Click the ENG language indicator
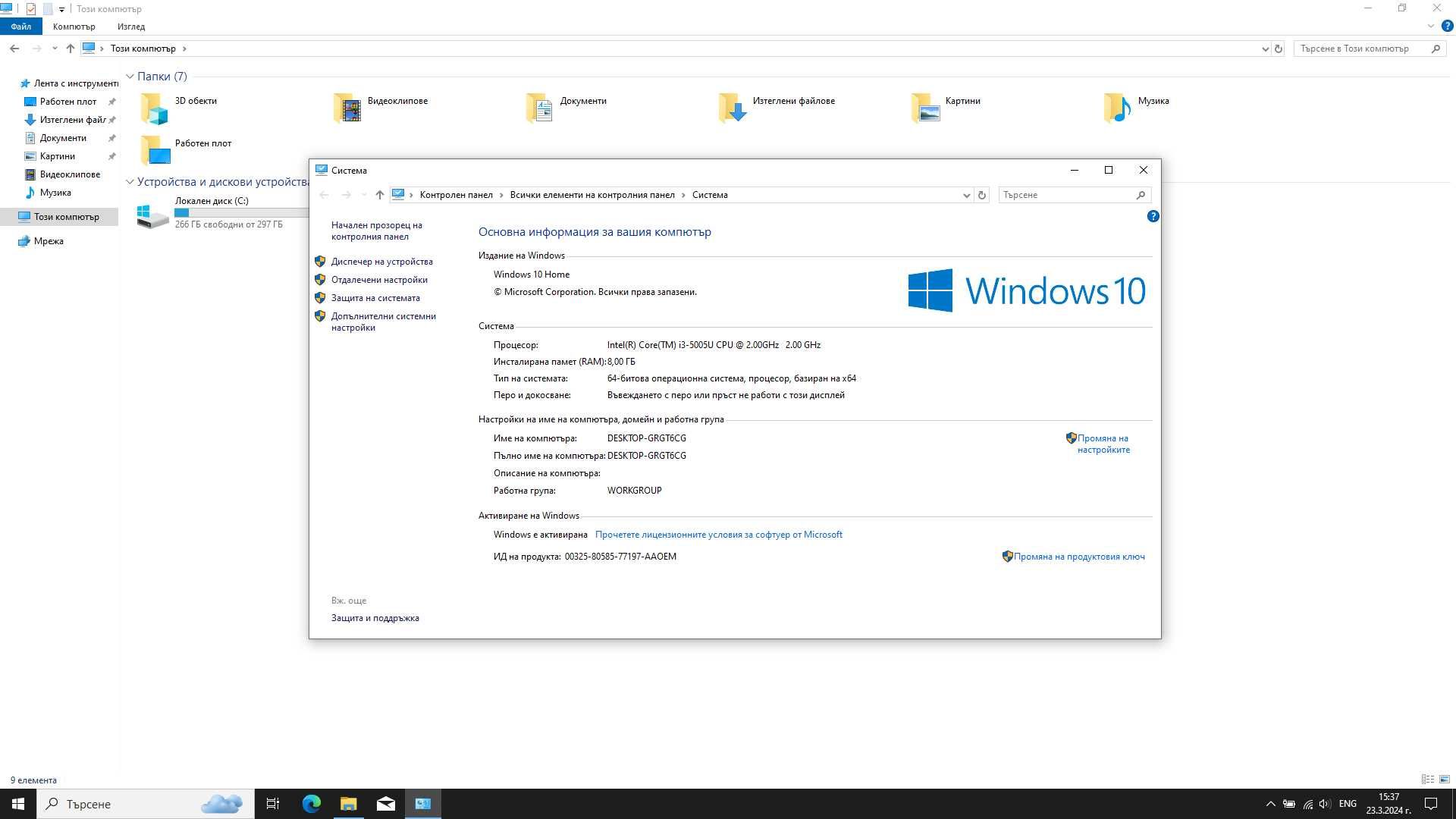 pyautogui.click(x=1348, y=804)
